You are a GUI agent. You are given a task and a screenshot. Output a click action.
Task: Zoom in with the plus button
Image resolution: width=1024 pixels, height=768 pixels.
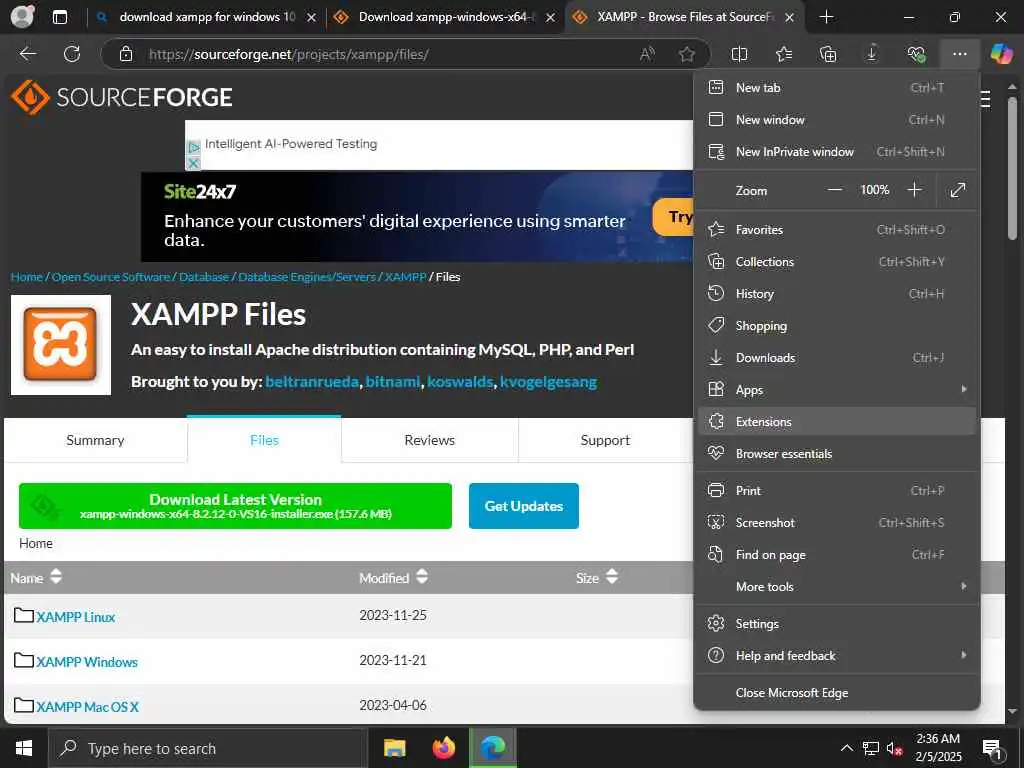click(x=914, y=190)
